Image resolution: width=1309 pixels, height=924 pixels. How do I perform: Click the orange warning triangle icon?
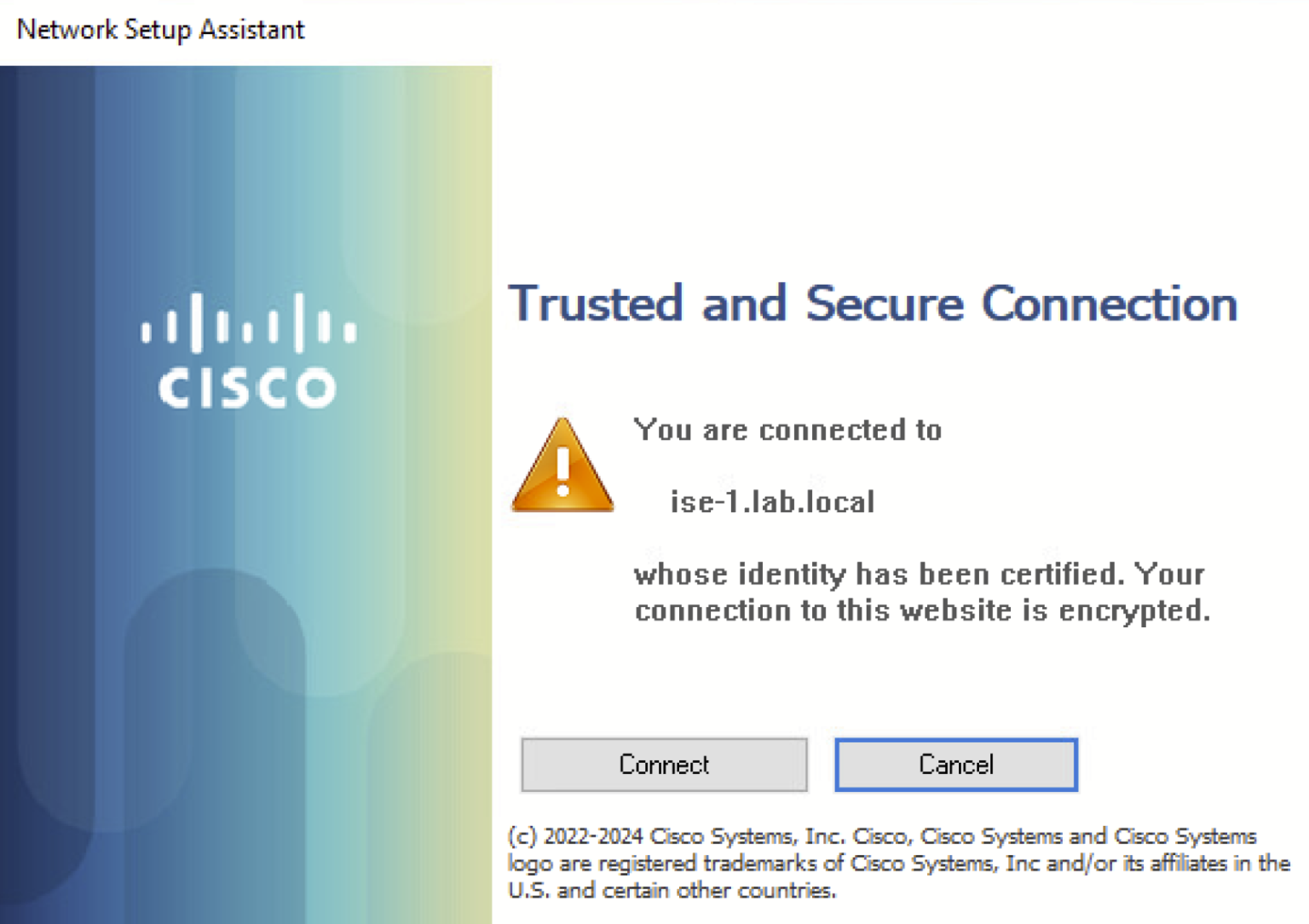point(562,465)
